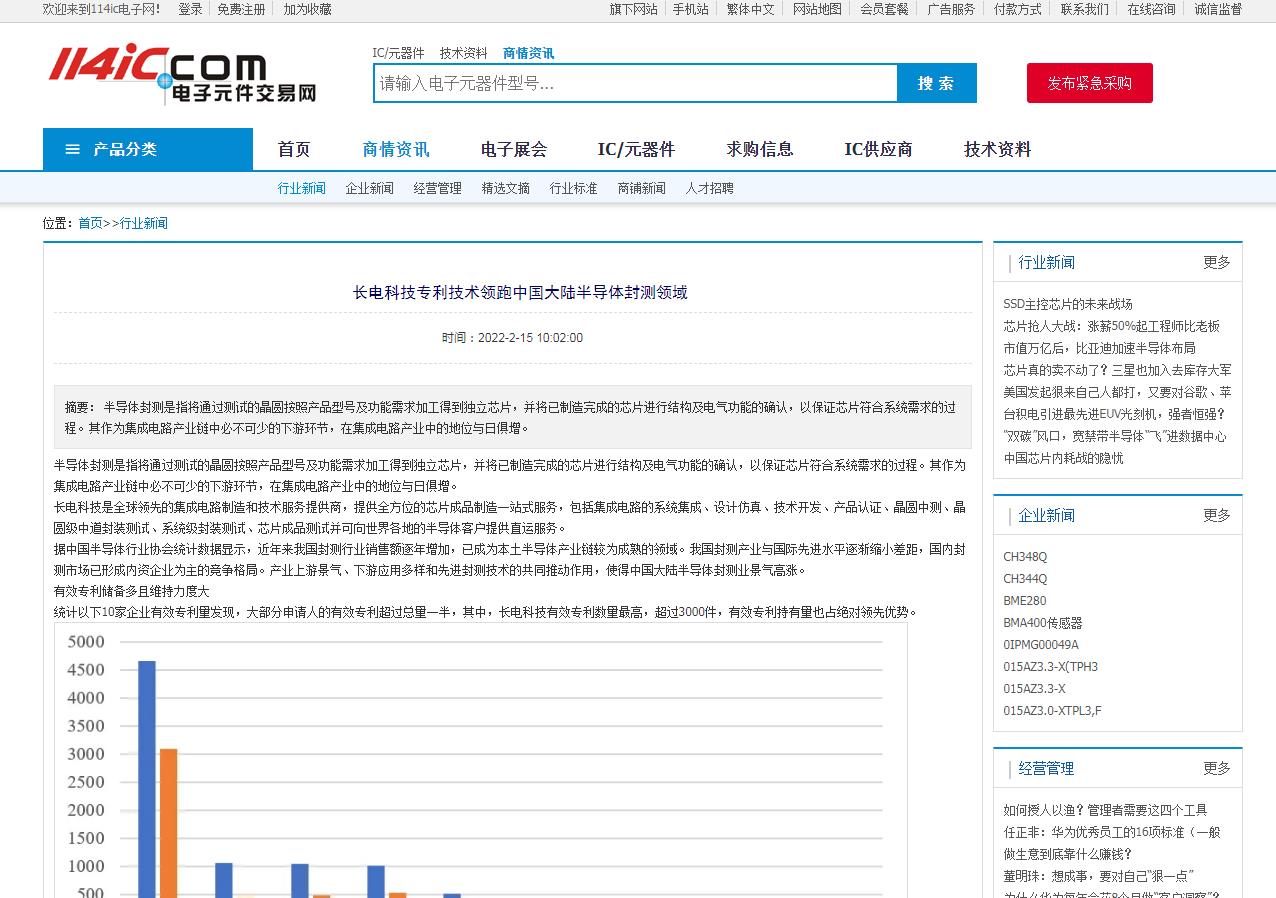1276x898 pixels.
Task: Open article 芯片抢人大战 涨薪50%
Action: click(x=1111, y=326)
